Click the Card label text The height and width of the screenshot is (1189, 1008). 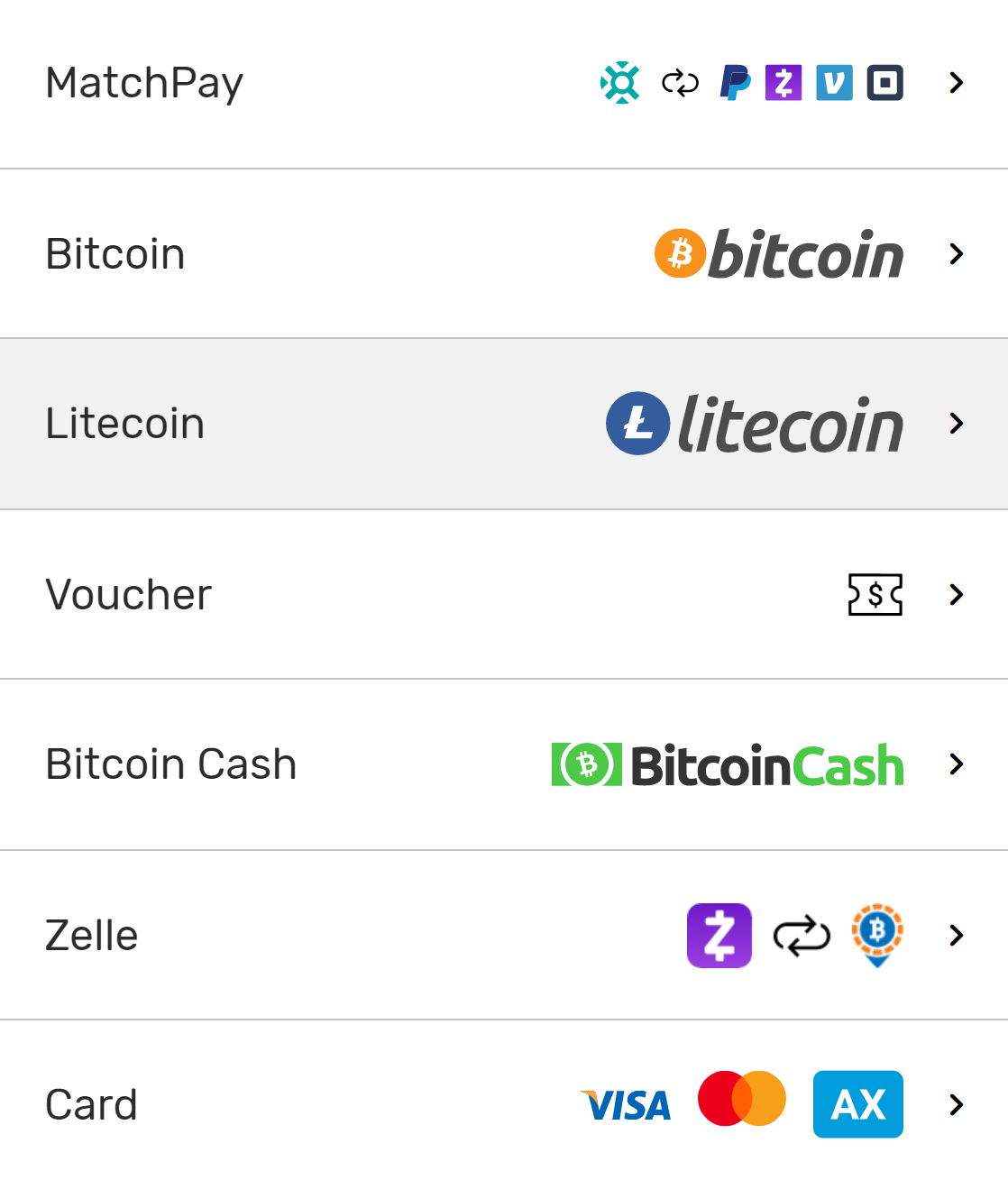point(92,1104)
